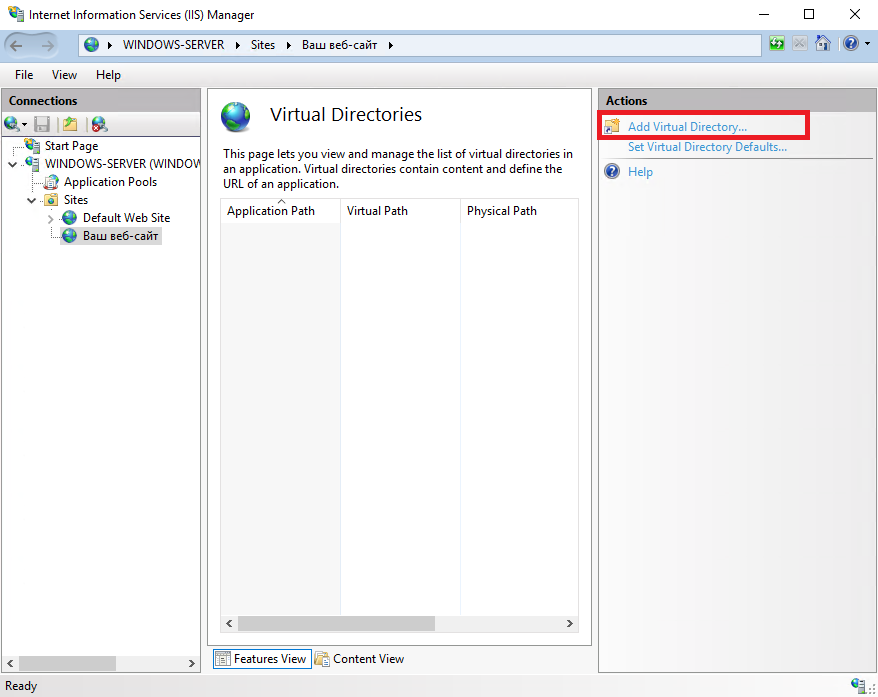Click the Refresh page icon in address bar

(x=777, y=44)
